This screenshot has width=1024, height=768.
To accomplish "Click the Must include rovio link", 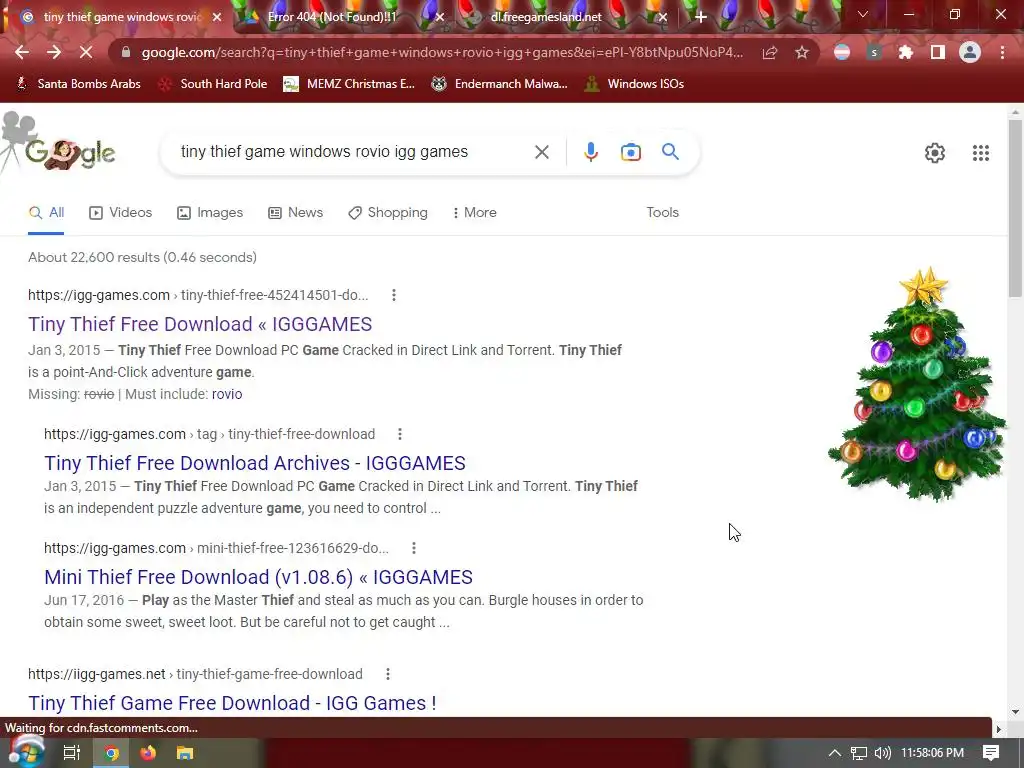I will tap(227, 394).
